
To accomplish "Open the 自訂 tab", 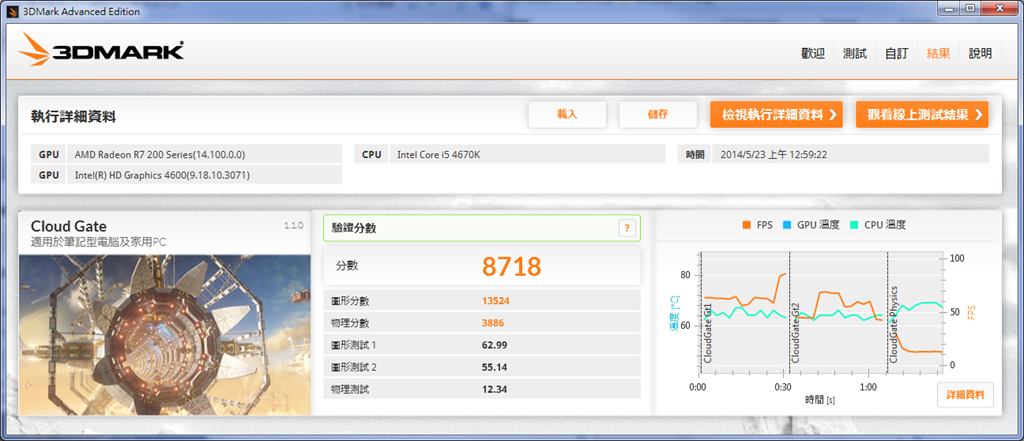I will coord(897,54).
